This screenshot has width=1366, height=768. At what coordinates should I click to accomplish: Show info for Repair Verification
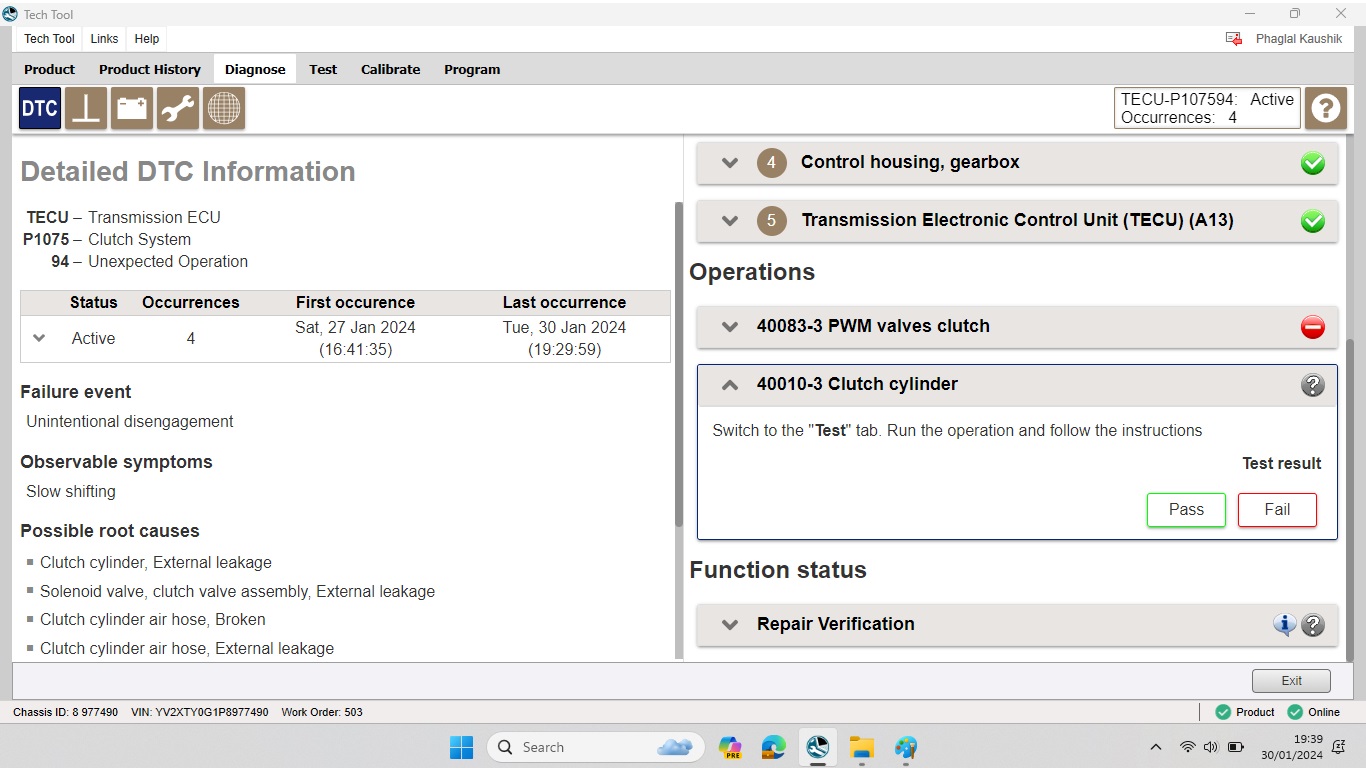tap(1284, 625)
